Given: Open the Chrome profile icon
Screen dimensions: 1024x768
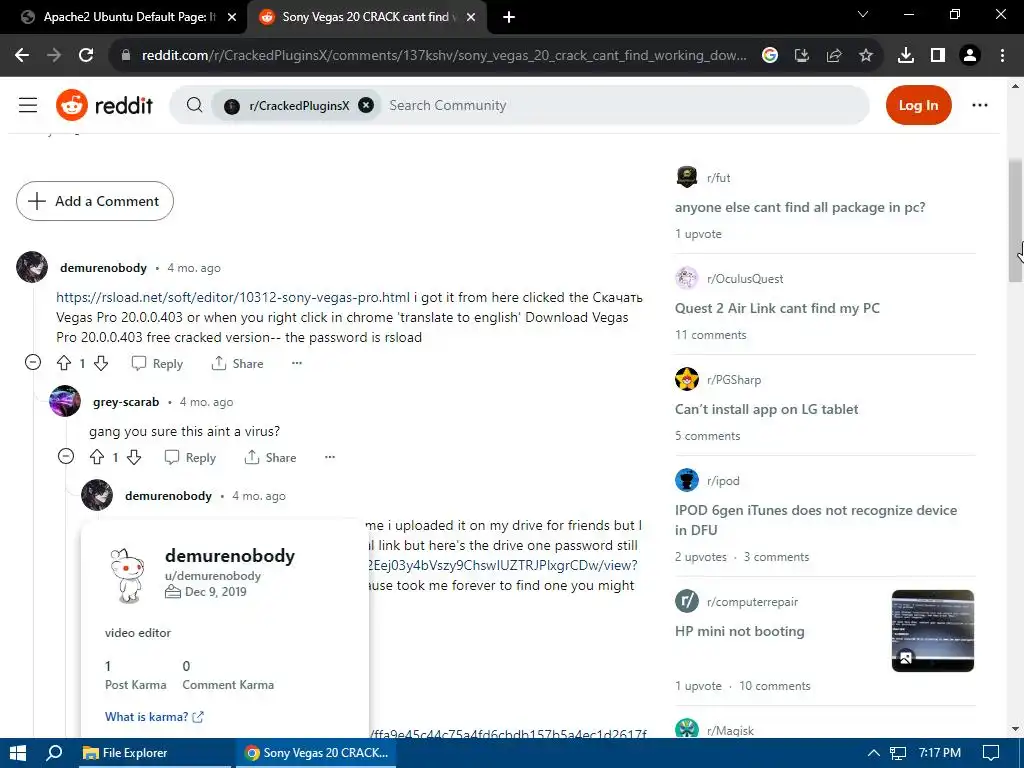Looking at the screenshot, I should (970, 56).
